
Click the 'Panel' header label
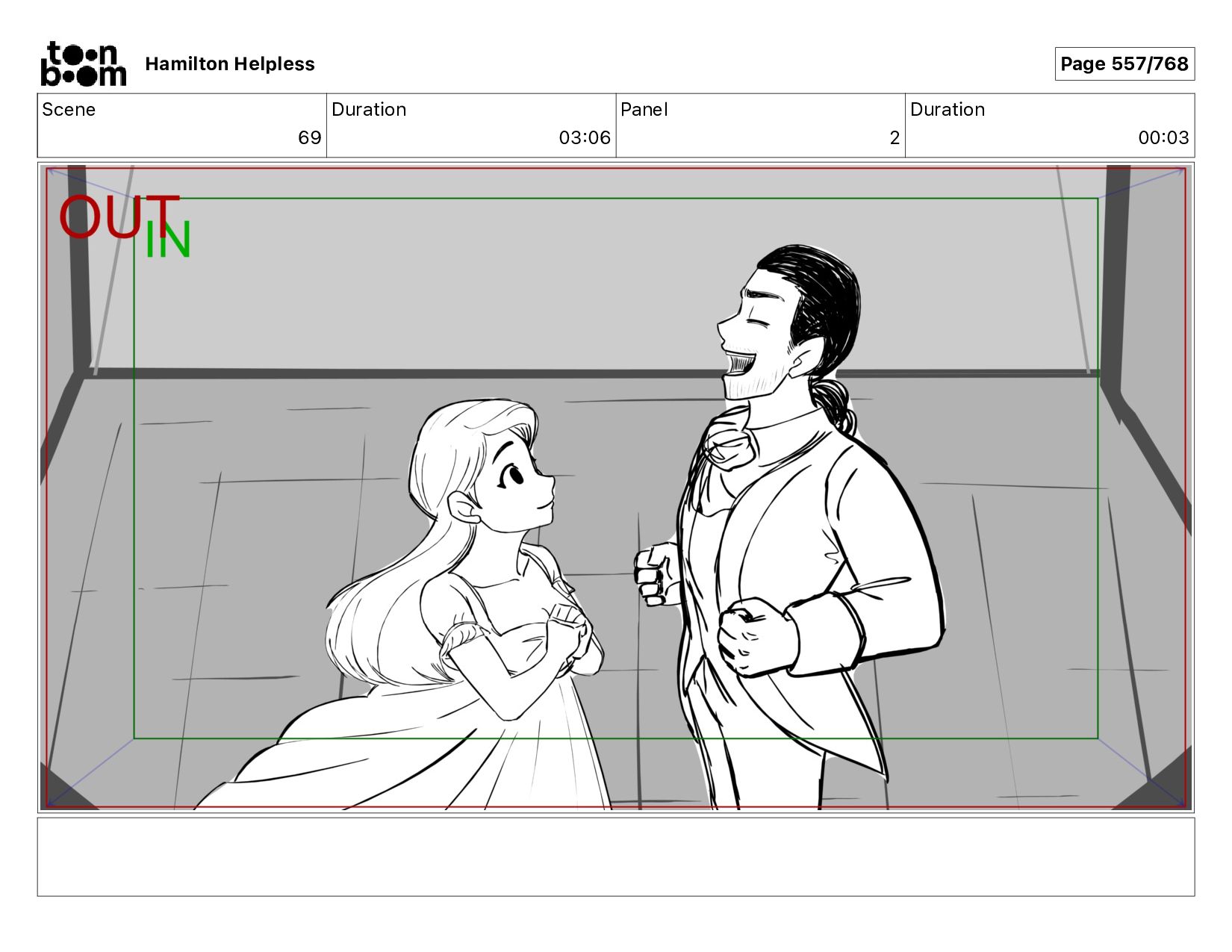click(644, 110)
